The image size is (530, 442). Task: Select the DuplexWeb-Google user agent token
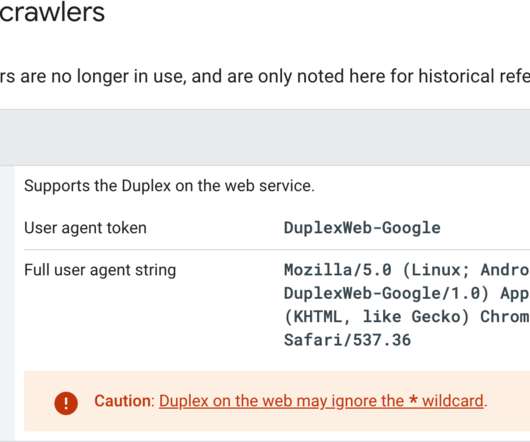[x=362, y=228]
